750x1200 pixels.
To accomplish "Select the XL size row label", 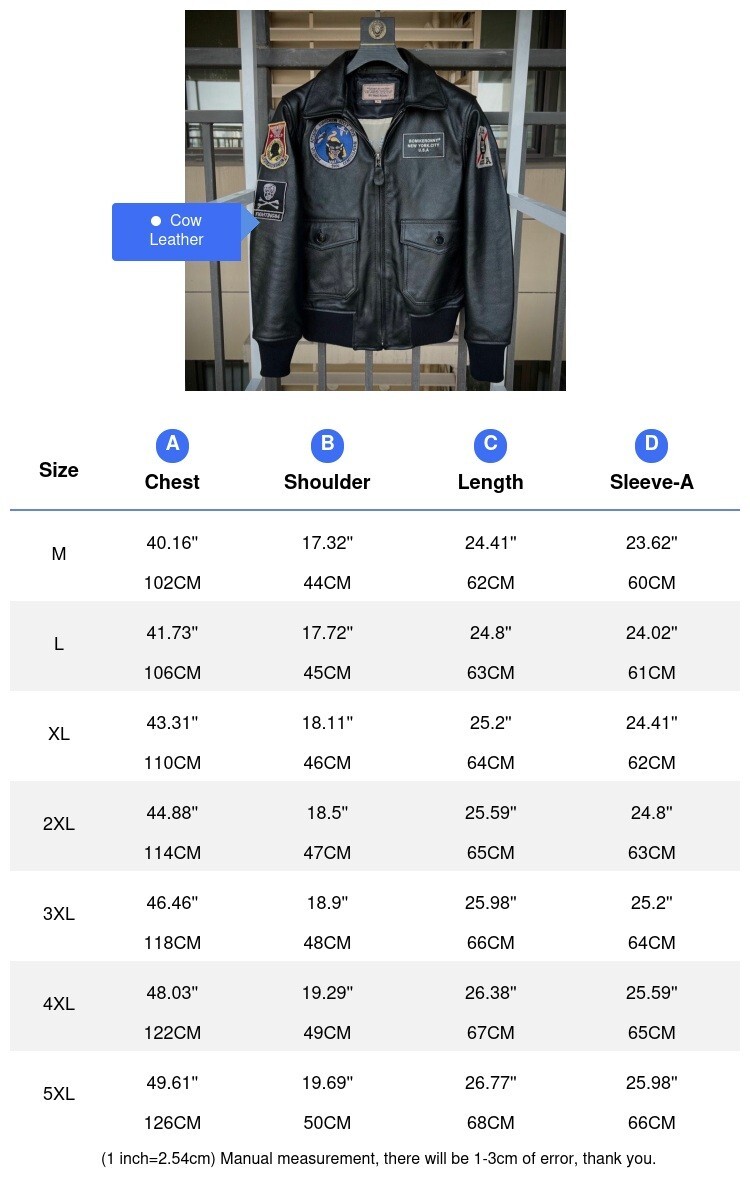I will [59, 734].
